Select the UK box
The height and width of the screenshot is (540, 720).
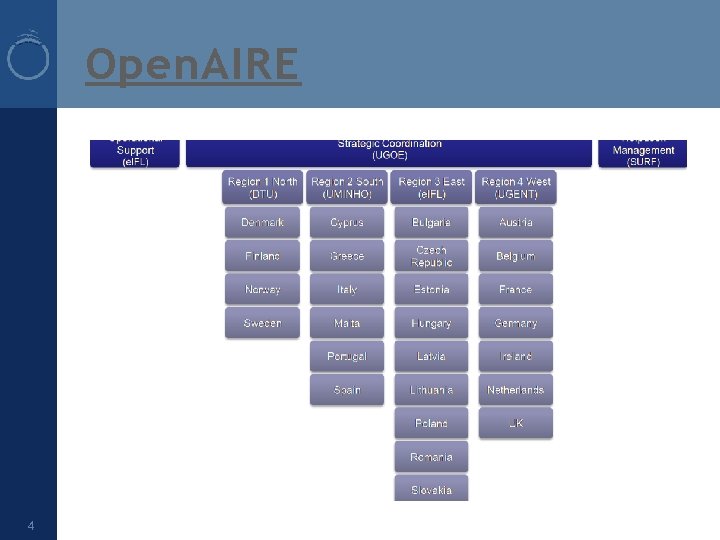click(x=516, y=423)
